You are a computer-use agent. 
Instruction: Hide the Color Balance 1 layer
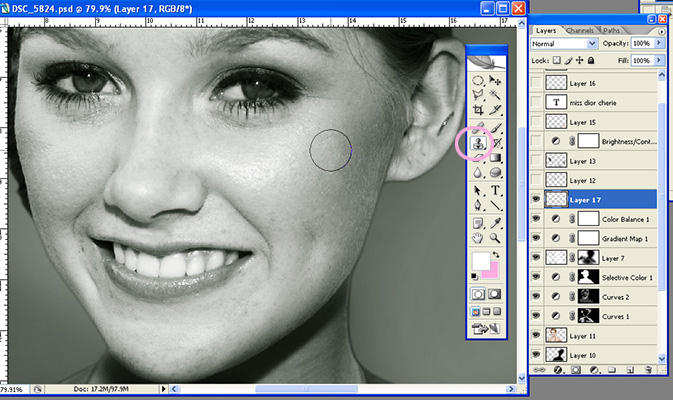[x=538, y=218]
